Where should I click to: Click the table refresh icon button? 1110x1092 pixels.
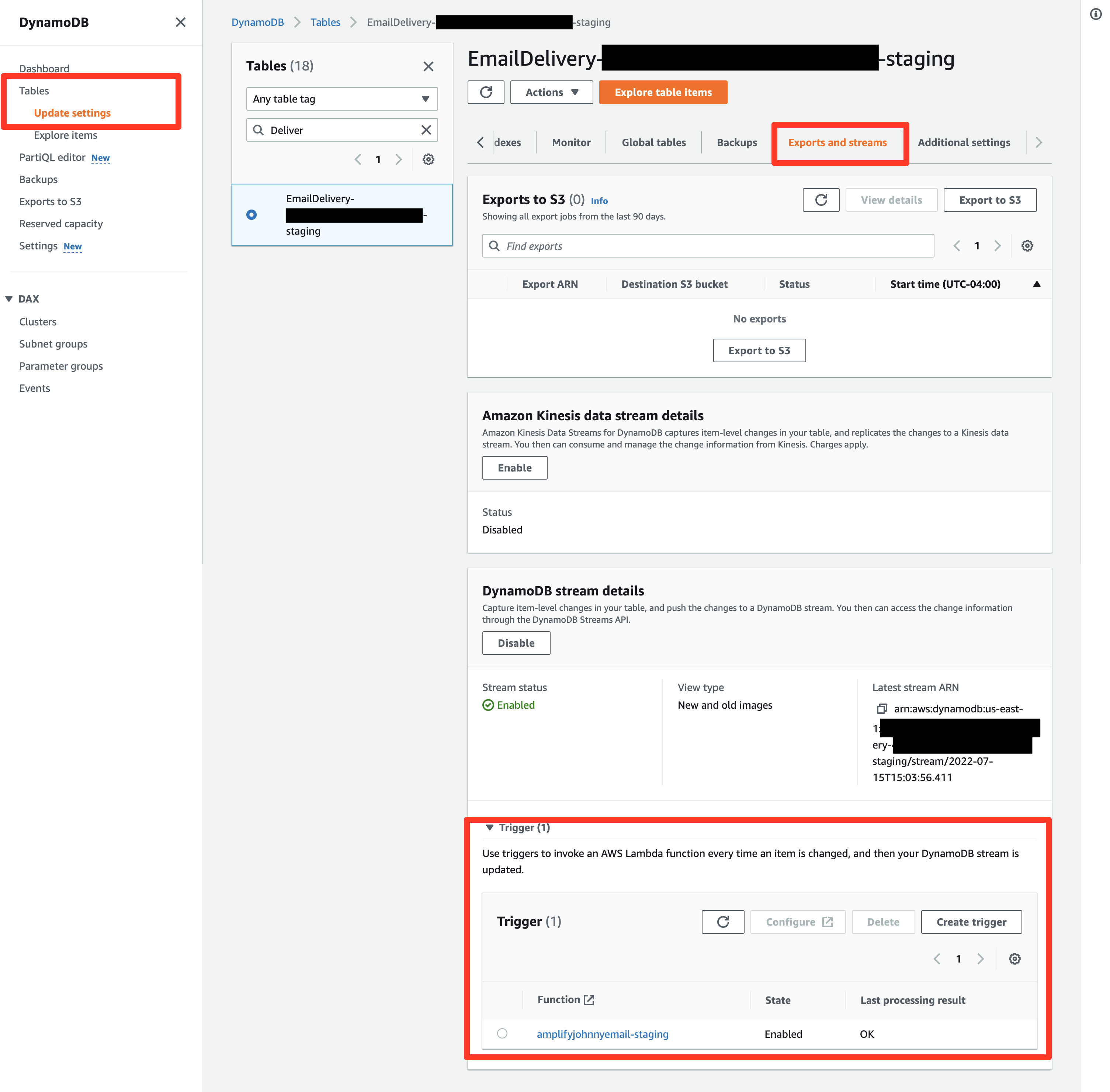[486, 92]
